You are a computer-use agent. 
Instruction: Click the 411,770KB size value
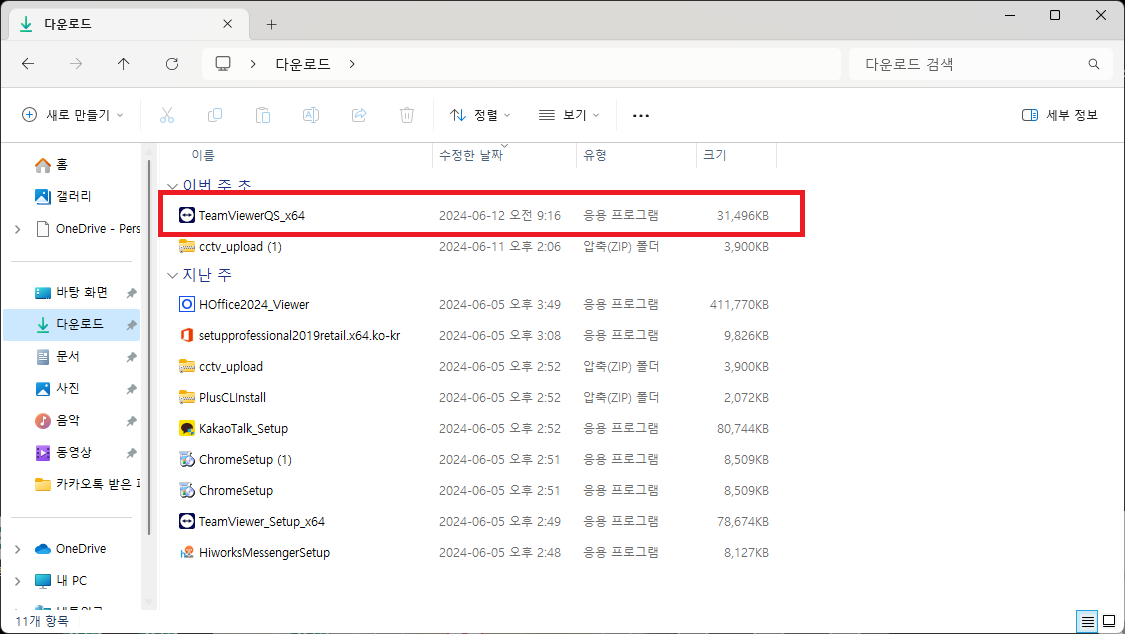click(739, 304)
